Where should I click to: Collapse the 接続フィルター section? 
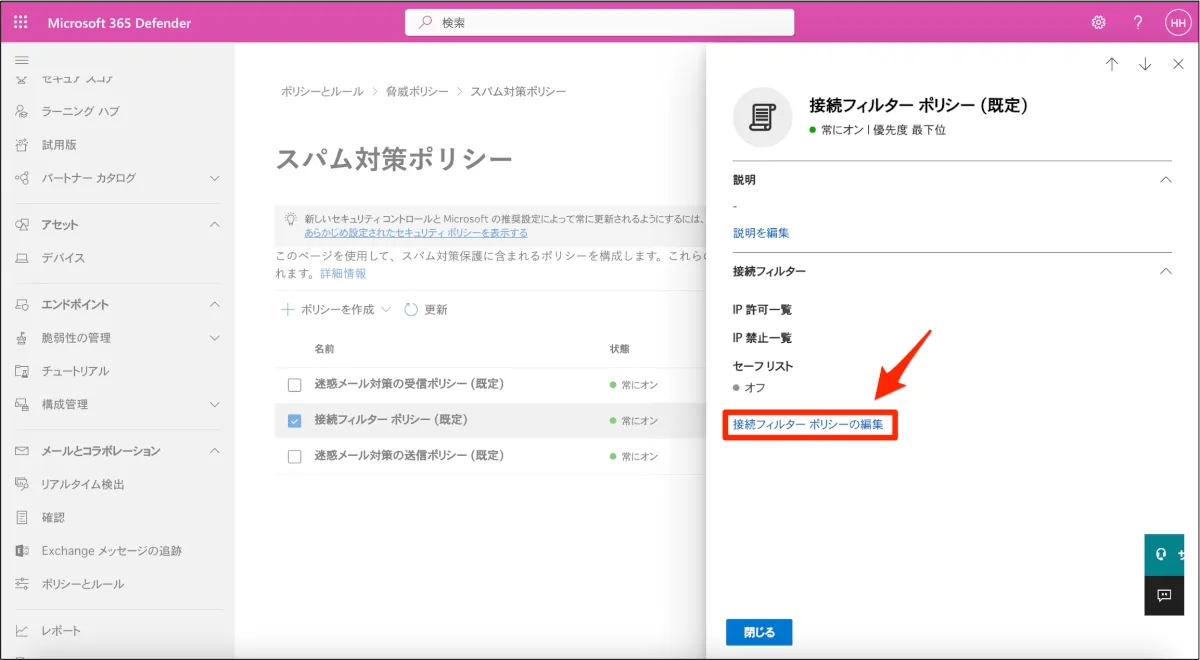click(x=1165, y=271)
